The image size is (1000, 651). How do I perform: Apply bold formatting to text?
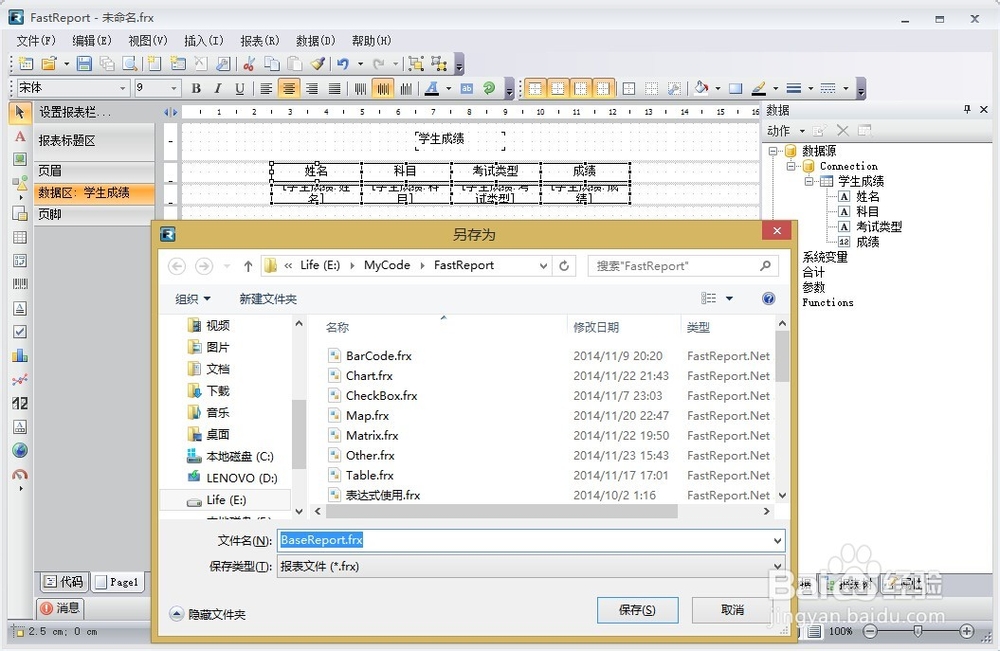click(x=196, y=88)
